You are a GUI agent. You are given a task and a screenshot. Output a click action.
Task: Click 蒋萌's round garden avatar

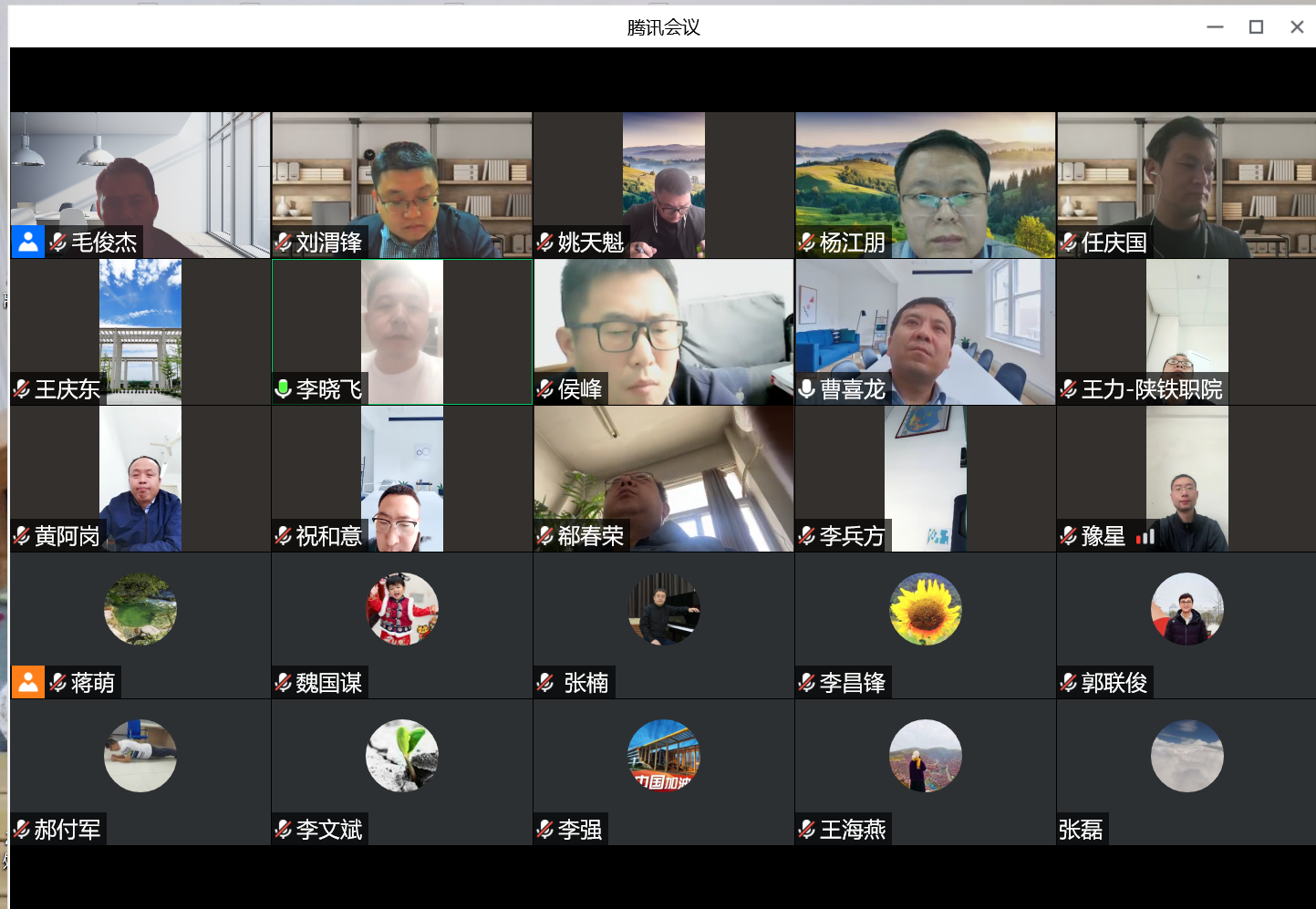(140, 609)
